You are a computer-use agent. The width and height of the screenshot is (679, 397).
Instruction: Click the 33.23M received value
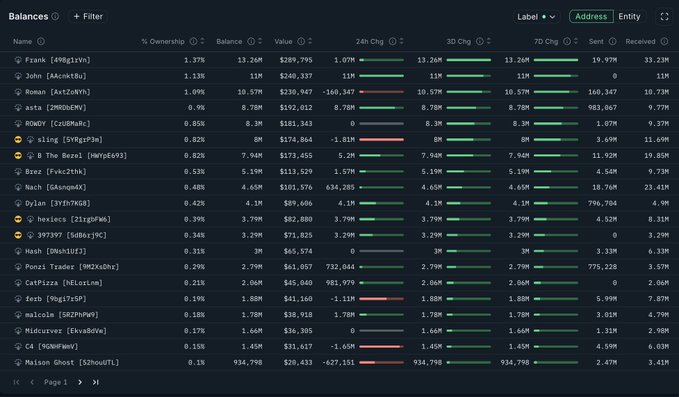656,60
